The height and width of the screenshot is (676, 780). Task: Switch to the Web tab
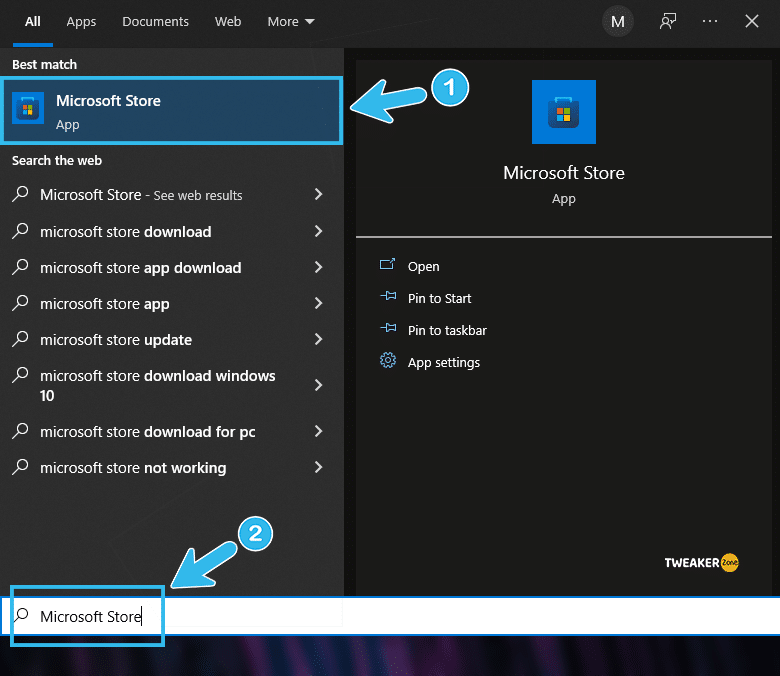[228, 21]
